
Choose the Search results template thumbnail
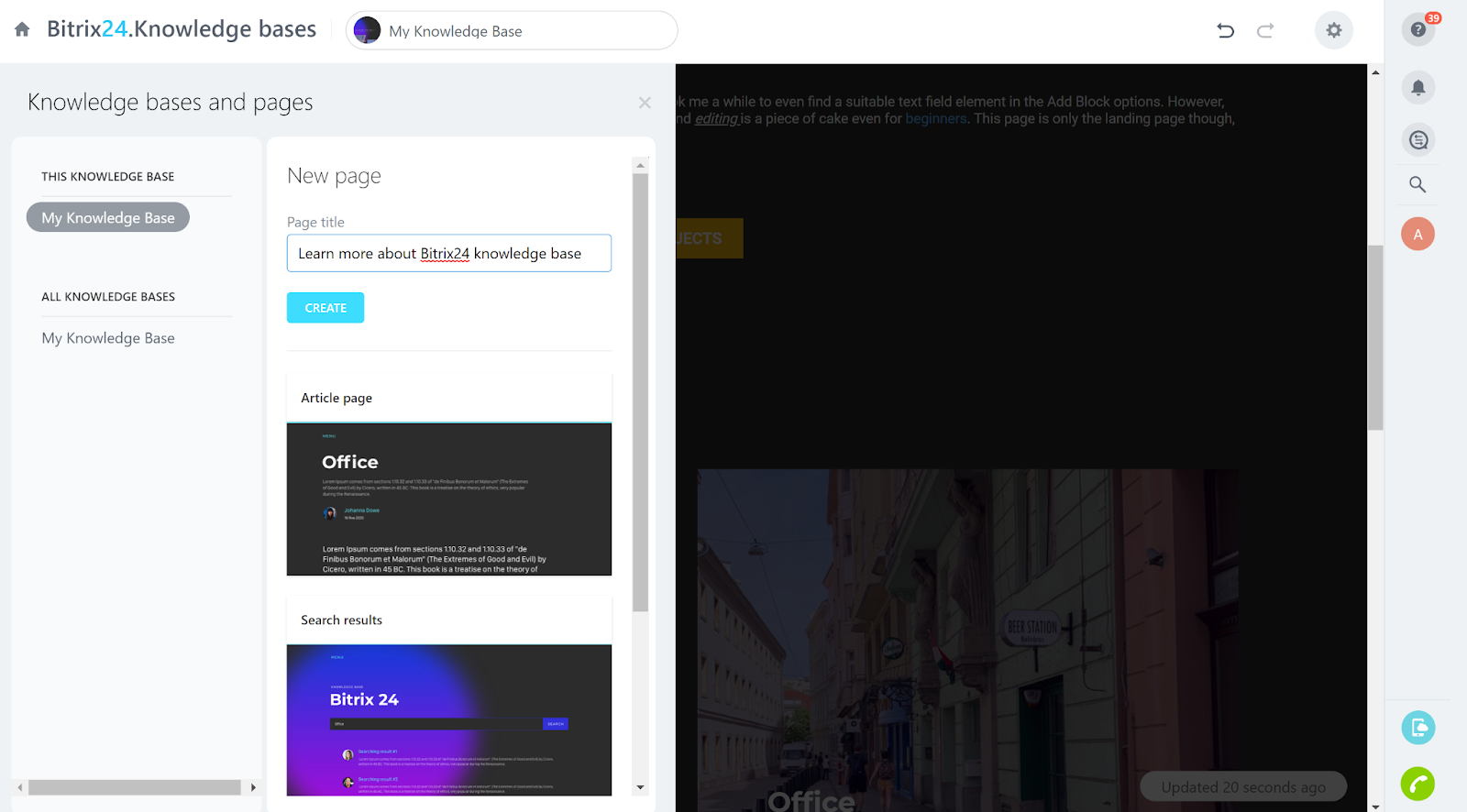point(448,719)
